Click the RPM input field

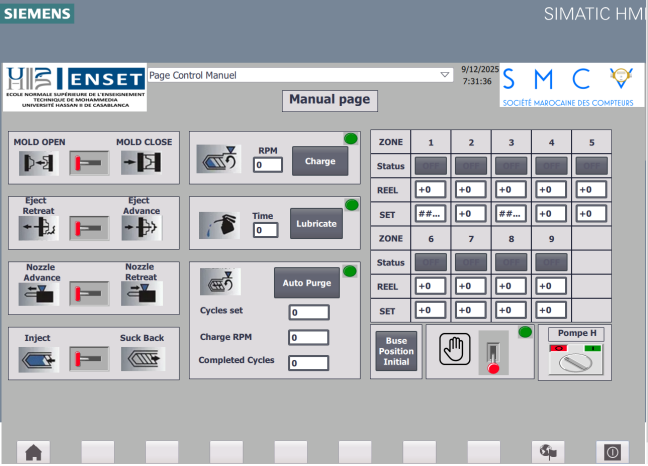(268, 165)
